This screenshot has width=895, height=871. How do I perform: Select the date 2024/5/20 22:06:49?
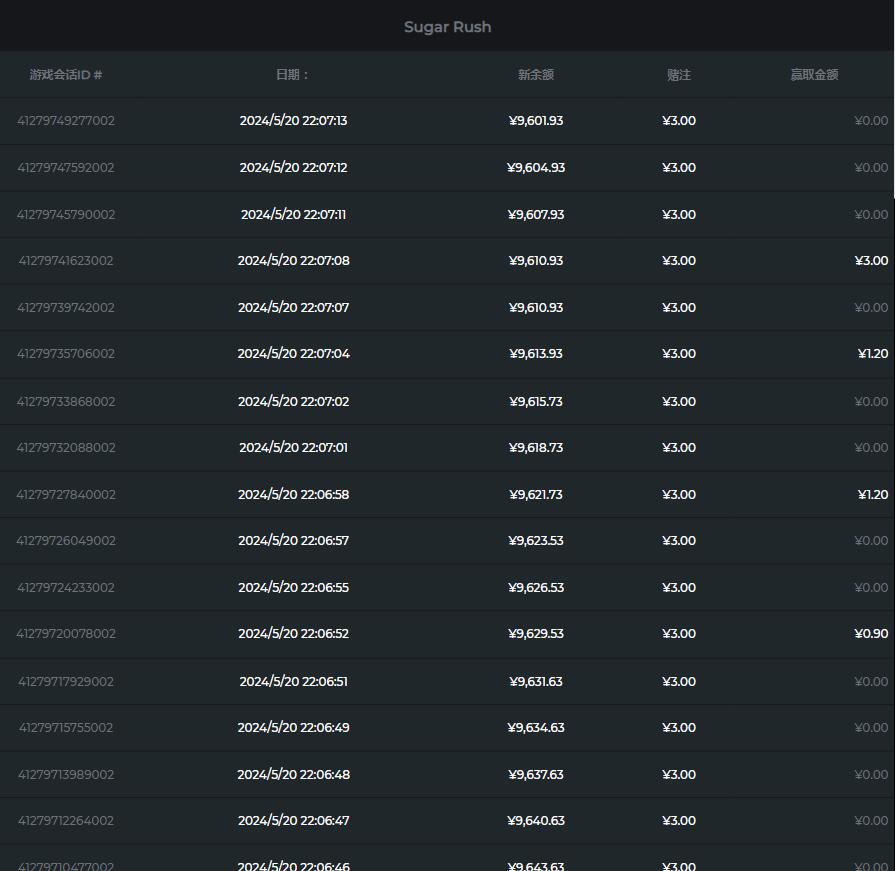pyautogui.click(x=293, y=728)
